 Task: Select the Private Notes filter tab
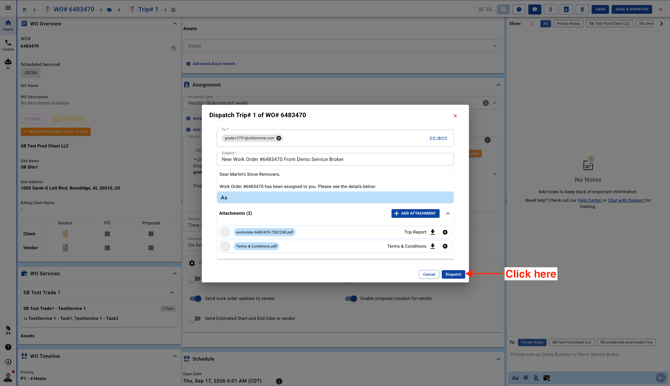(x=568, y=24)
